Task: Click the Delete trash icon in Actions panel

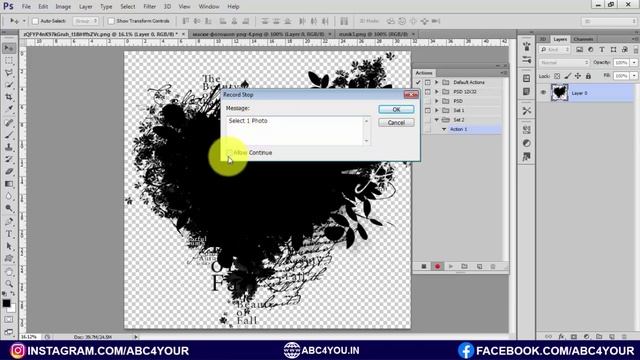Action: tap(493, 267)
